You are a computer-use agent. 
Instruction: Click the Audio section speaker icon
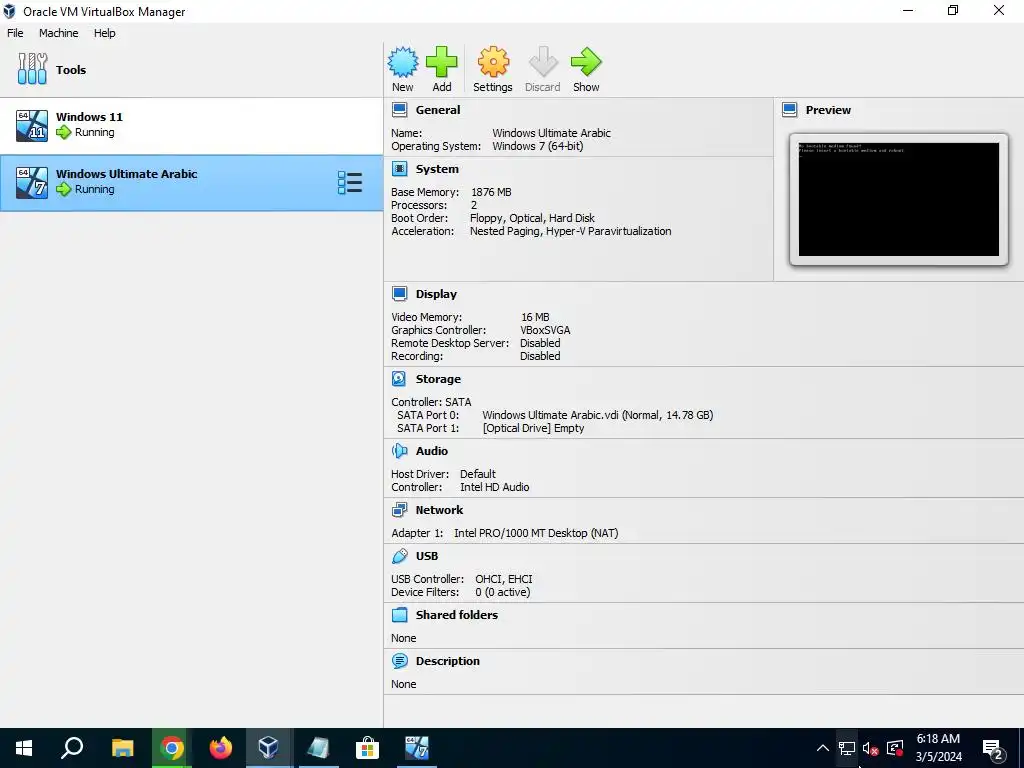tap(400, 451)
